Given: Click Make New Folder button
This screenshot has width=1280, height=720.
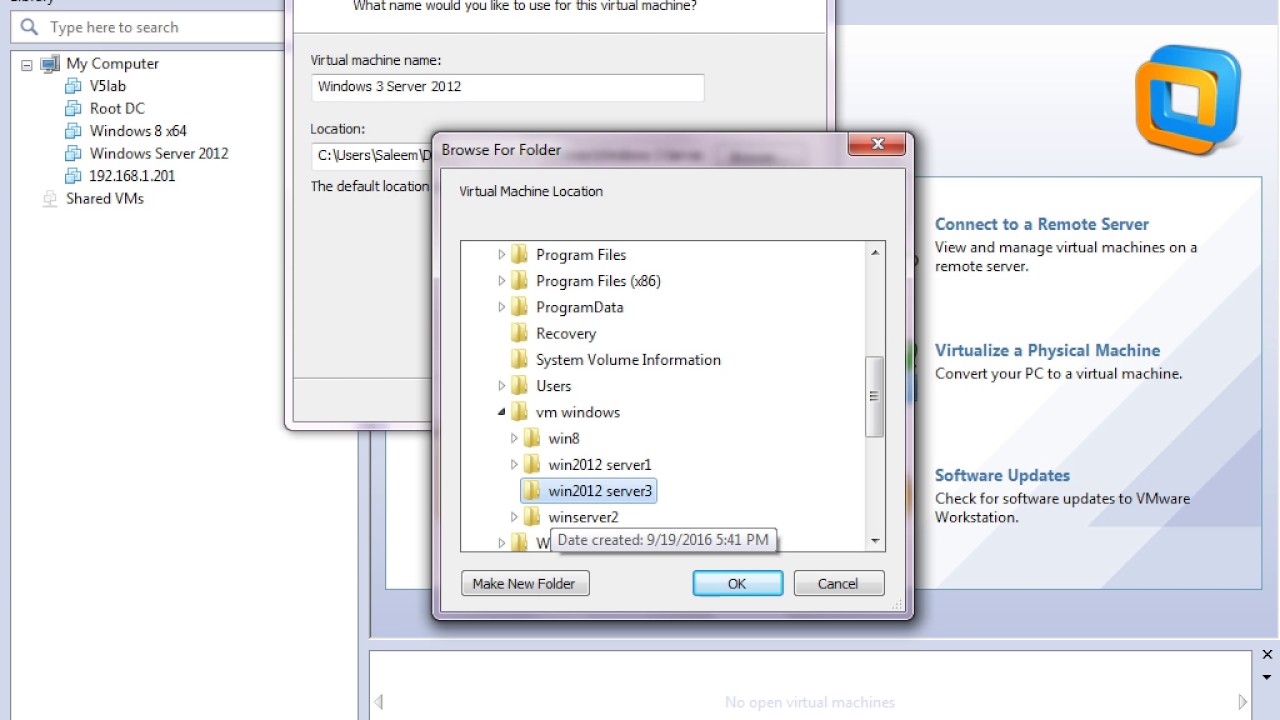Looking at the screenshot, I should point(525,583).
